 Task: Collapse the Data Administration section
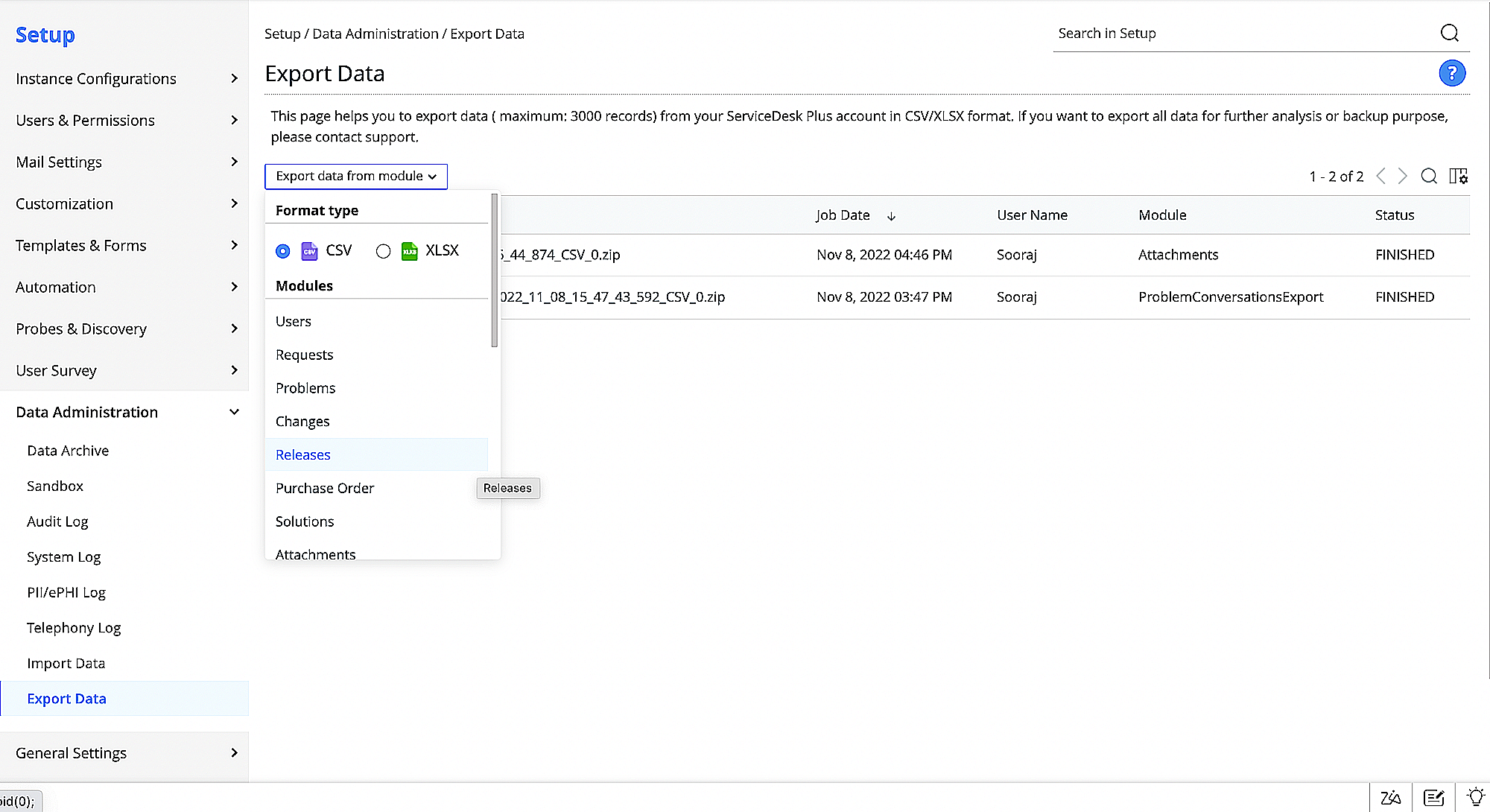coord(234,412)
